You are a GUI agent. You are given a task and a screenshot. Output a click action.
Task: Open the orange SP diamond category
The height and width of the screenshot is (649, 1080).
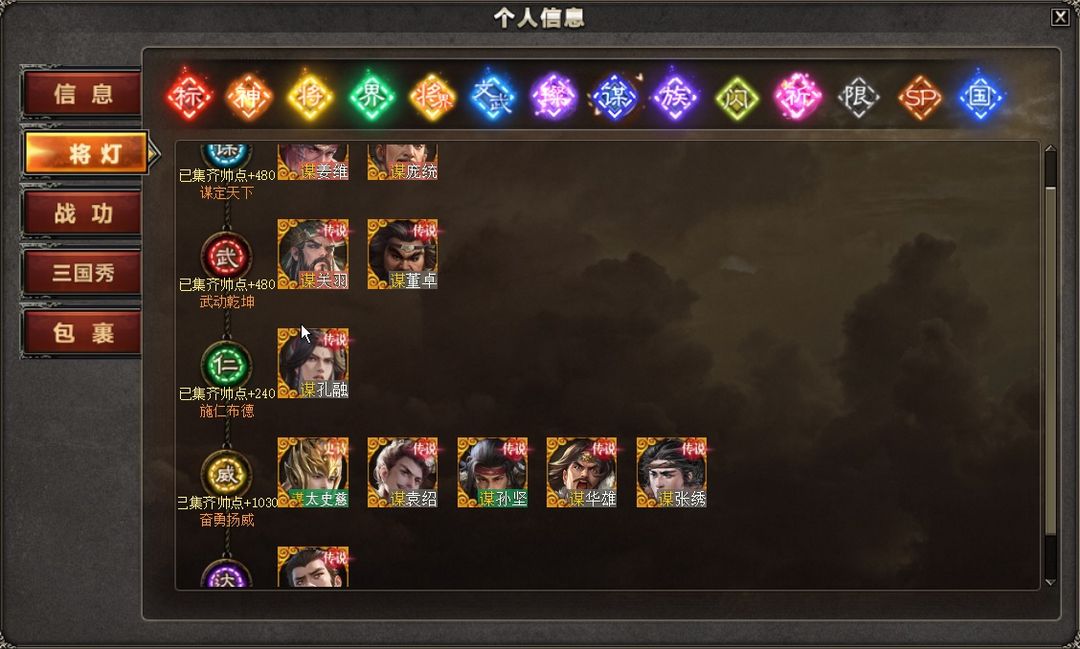click(x=920, y=96)
